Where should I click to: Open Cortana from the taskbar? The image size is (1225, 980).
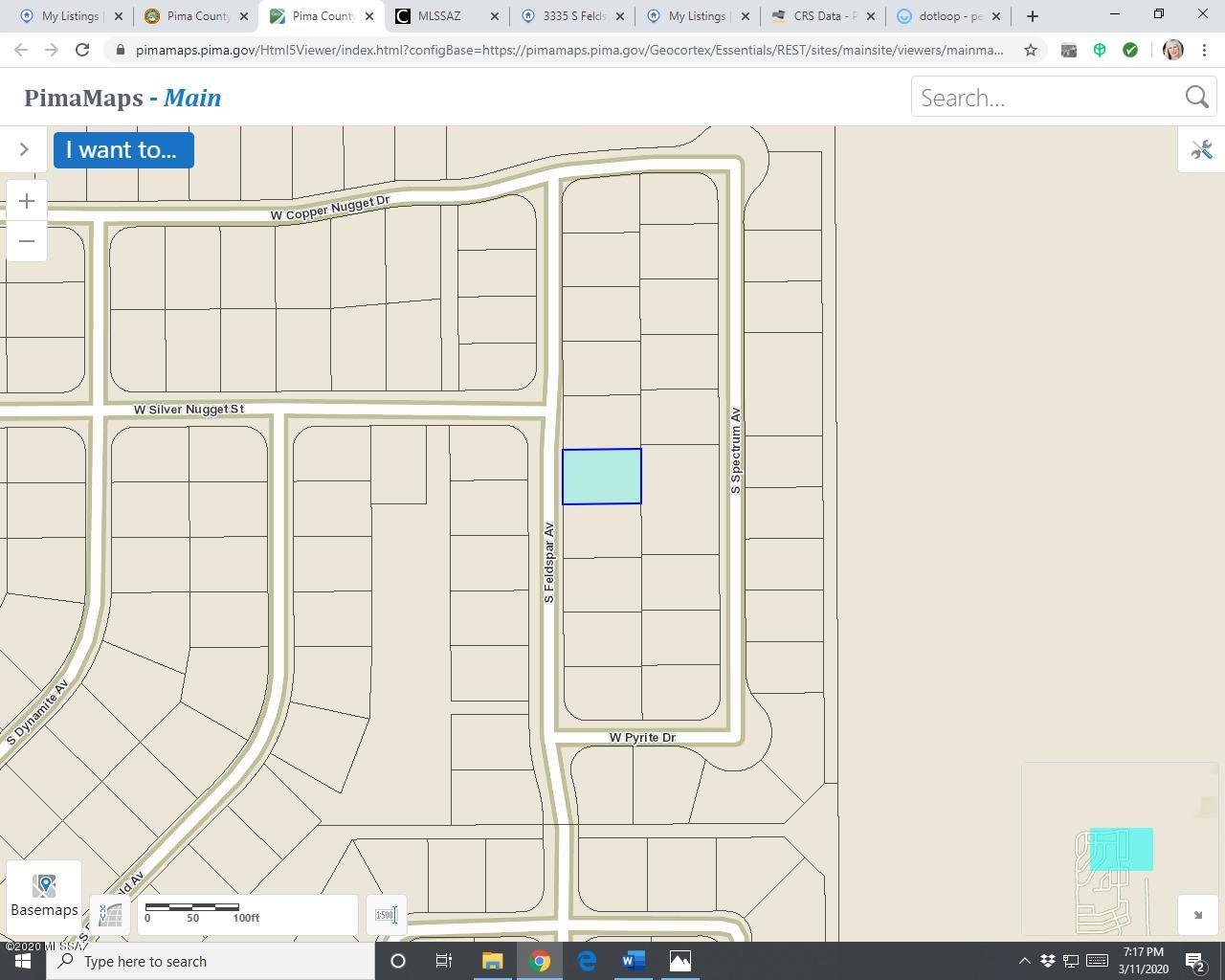(398, 961)
